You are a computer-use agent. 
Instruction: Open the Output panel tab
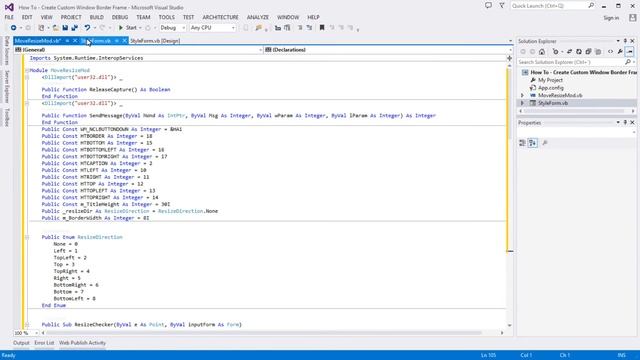click(21, 343)
